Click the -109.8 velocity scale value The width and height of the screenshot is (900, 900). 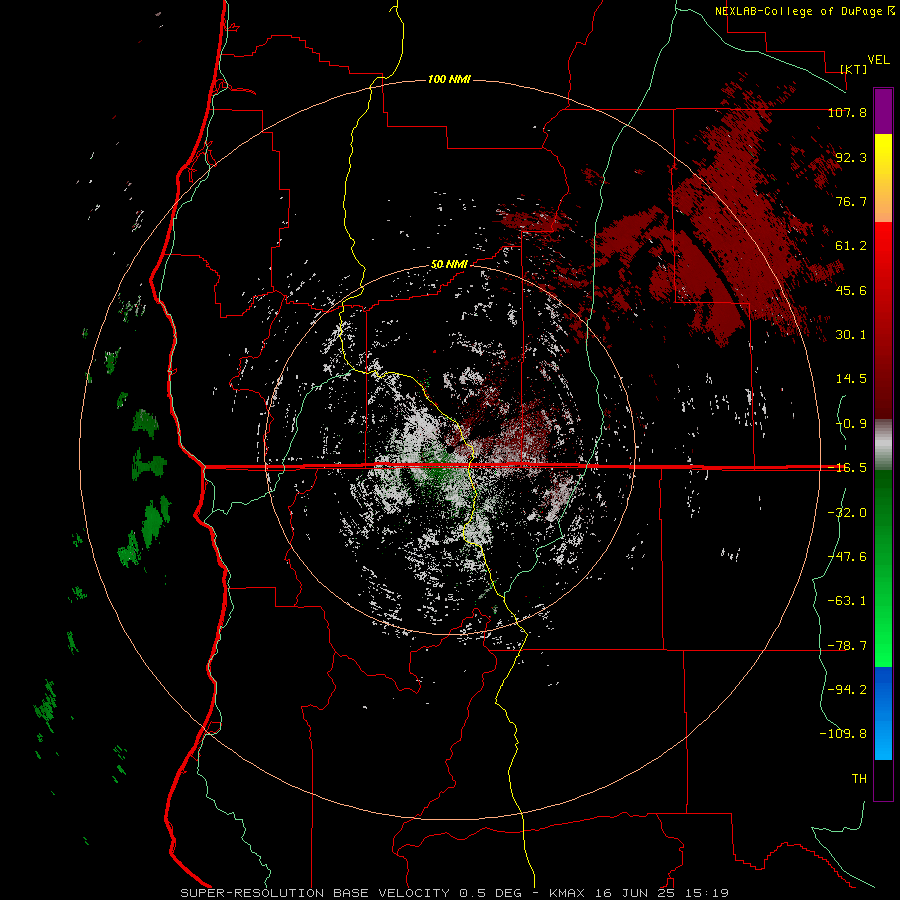(843, 734)
